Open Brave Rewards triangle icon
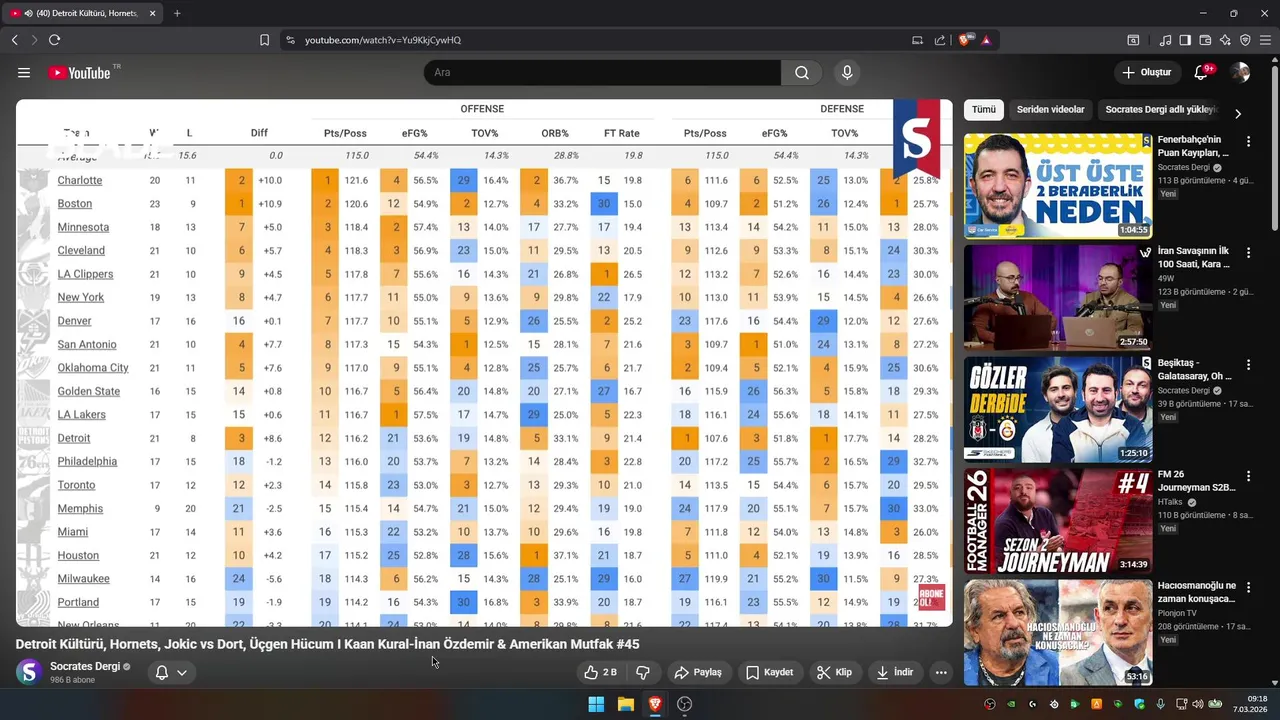The image size is (1280, 720). coord(986,40)
